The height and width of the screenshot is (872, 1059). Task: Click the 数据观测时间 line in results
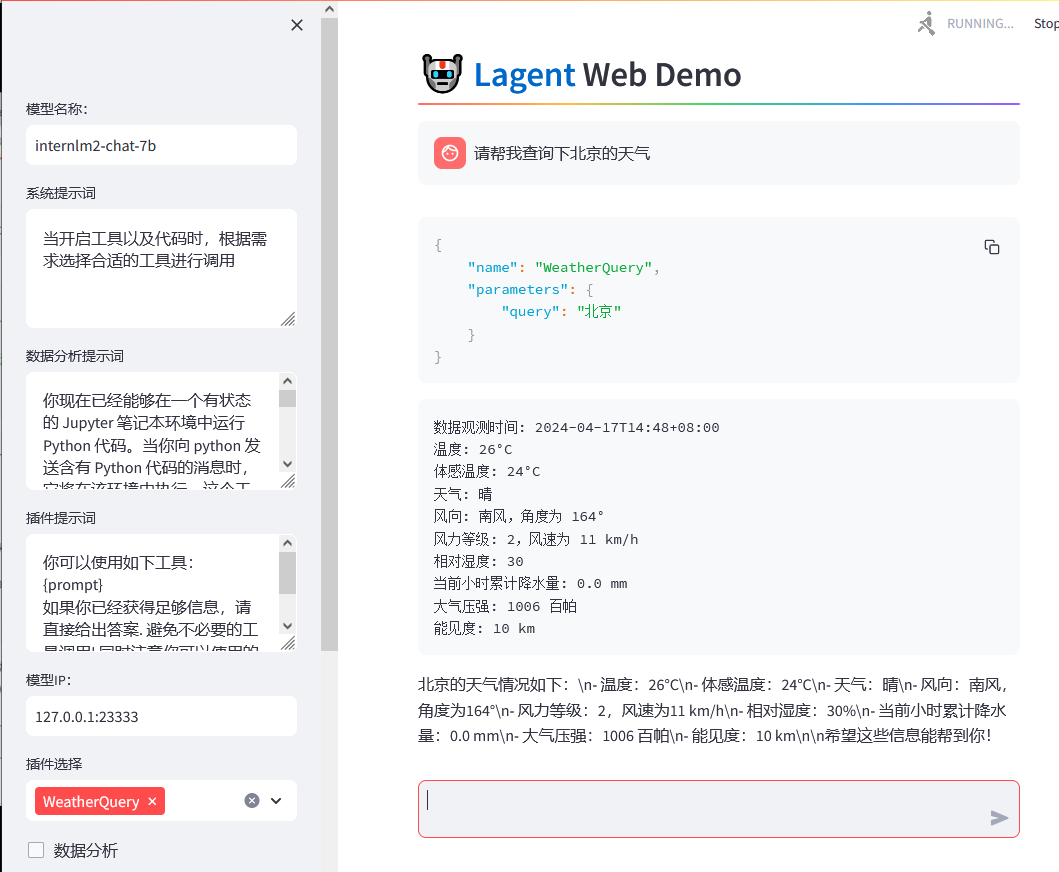[576, 427]
